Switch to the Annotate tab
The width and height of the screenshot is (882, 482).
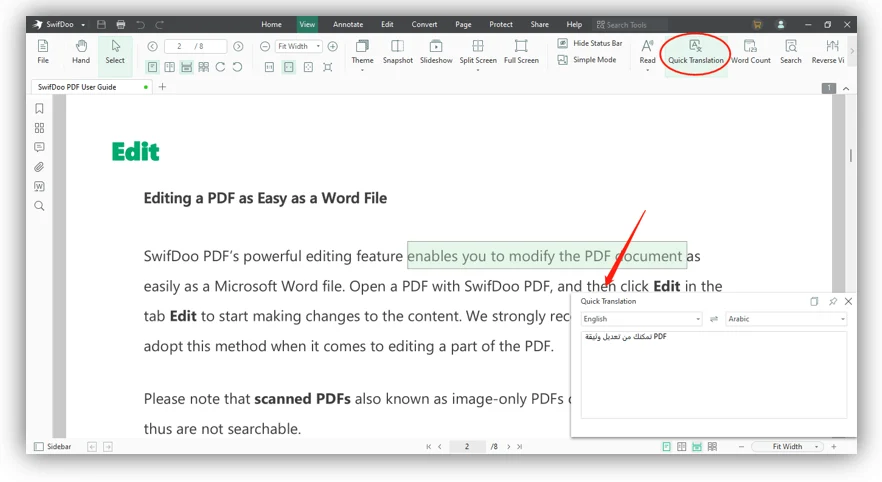point(348,24)
